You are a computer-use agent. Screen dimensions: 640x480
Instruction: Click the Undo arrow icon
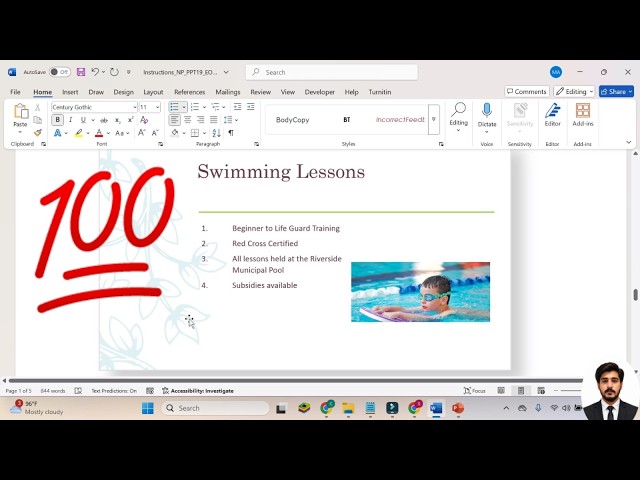pos(95,72)
